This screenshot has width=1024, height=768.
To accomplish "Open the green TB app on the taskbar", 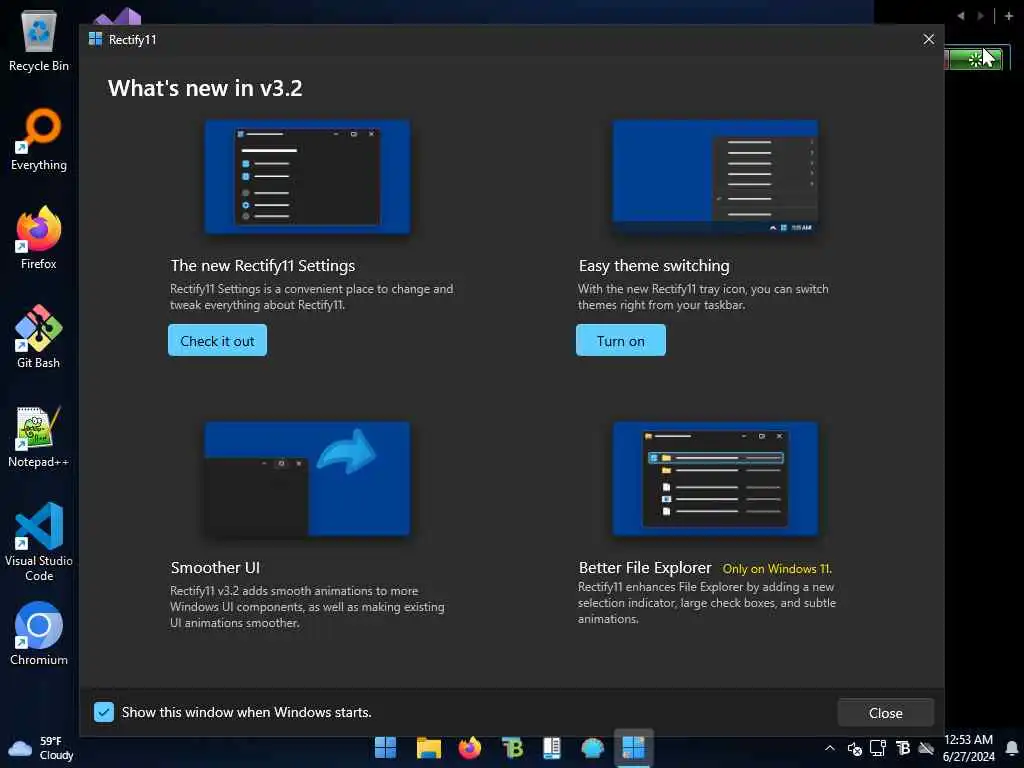I will [513, 748].
